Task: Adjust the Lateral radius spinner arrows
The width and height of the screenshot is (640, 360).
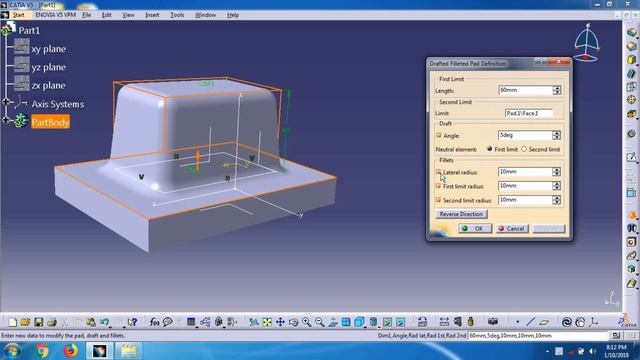Action: point(557,172)
